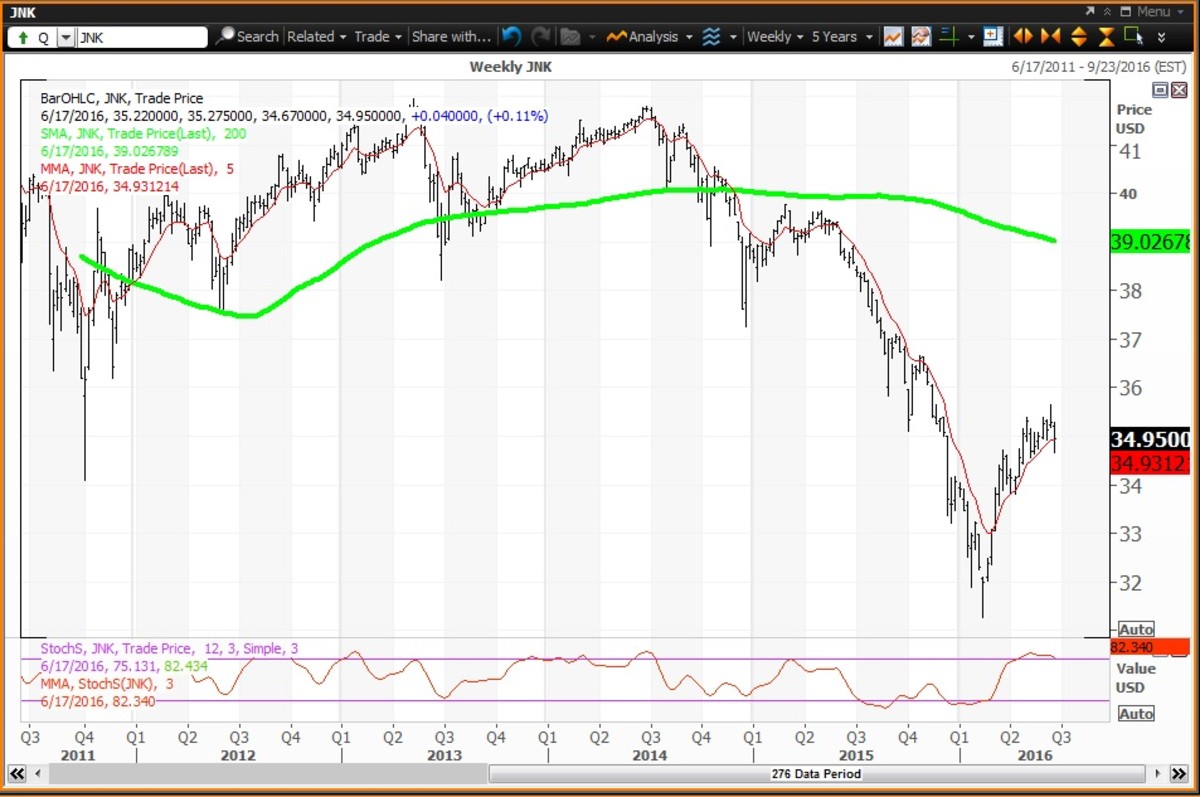Click the Weekly JNK chart title

pos(510,66)
